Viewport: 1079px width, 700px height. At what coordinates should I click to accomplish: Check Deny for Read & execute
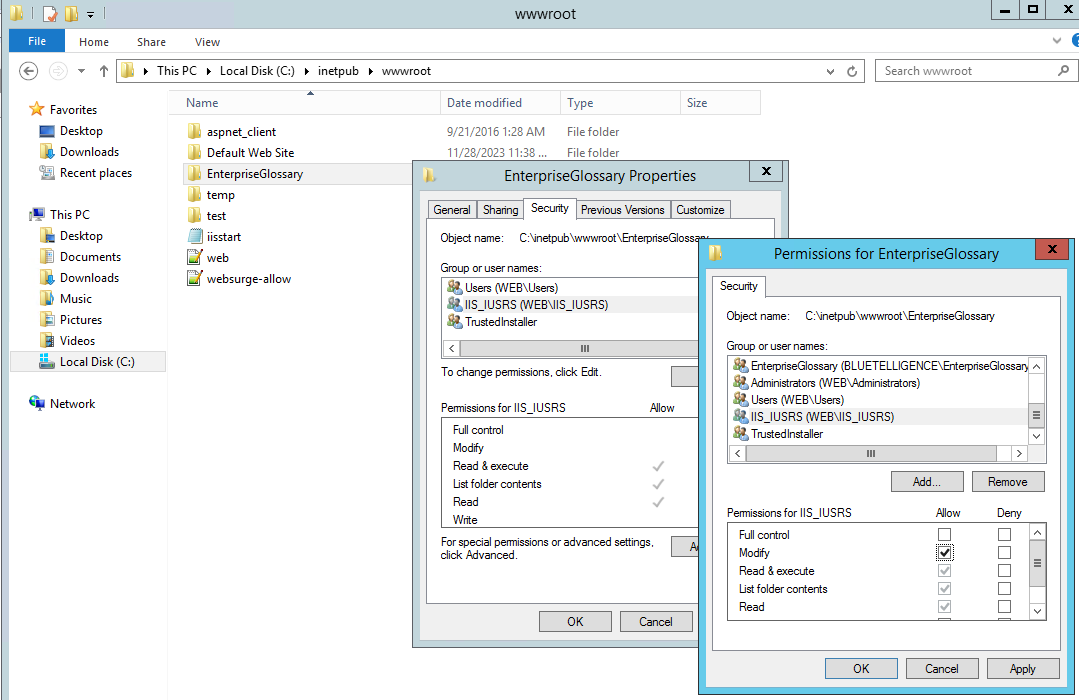click(1004, 571)
